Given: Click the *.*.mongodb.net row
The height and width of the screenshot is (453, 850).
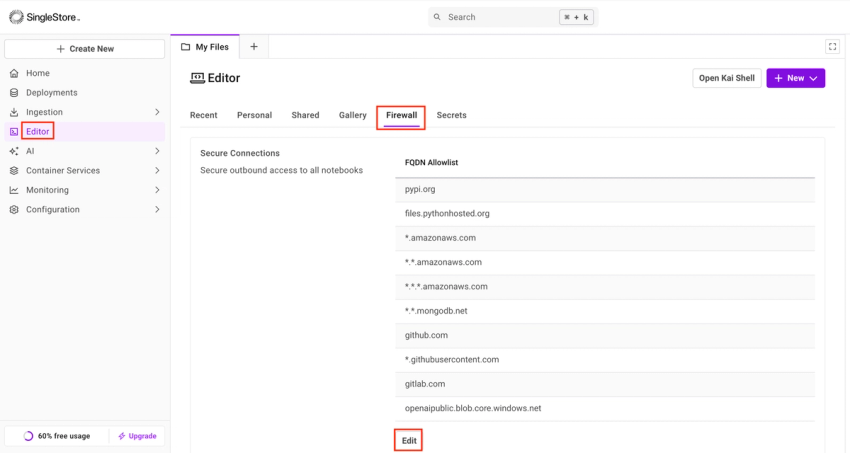Looking at the screenshot, I should point(605,312).
